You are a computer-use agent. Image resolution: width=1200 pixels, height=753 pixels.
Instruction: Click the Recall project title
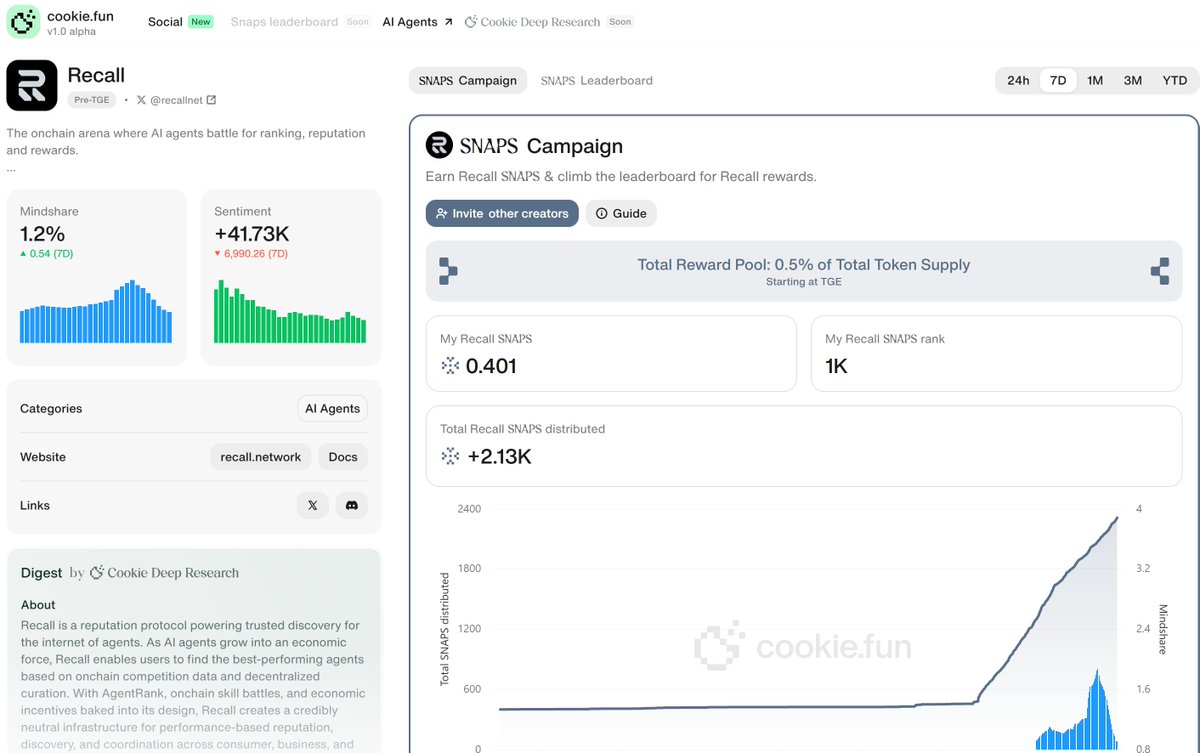[x=96, y=75]
